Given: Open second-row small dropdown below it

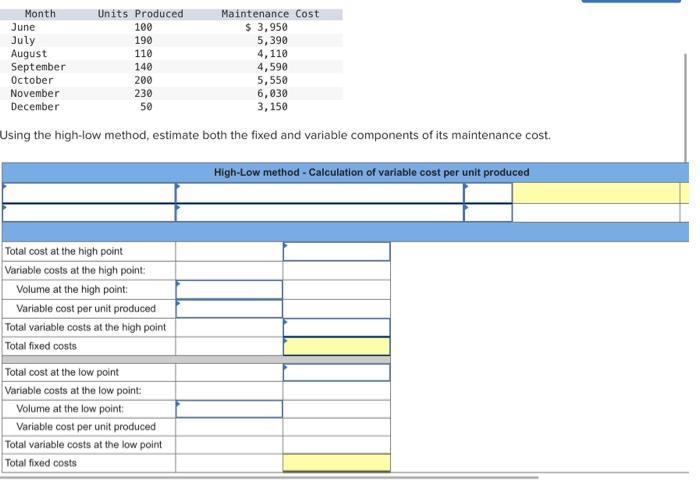Looking at the screenshot, I should (x=488, y=213).
